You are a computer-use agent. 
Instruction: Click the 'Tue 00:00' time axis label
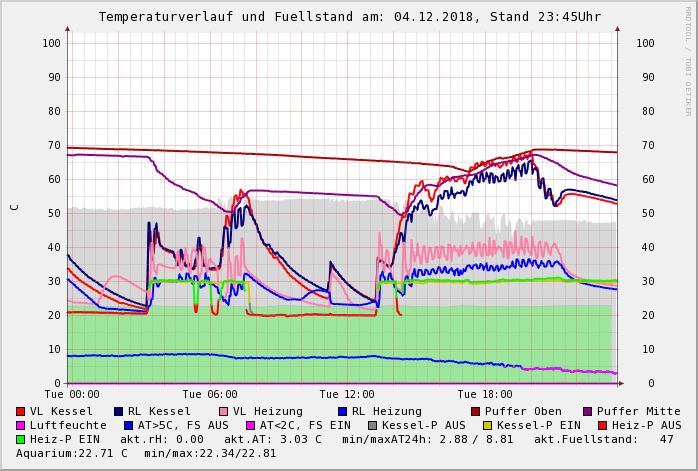click(72, 395)
